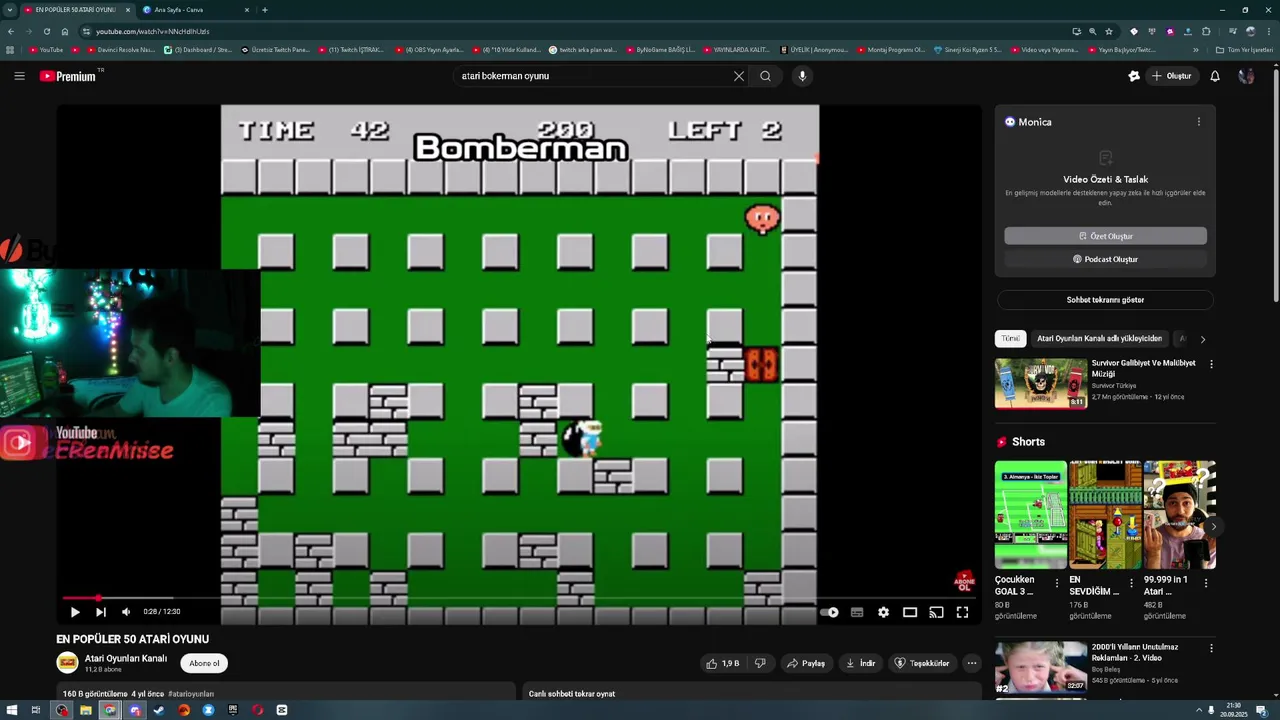Show hidden bookmarks chevron

coord(1196,50)
